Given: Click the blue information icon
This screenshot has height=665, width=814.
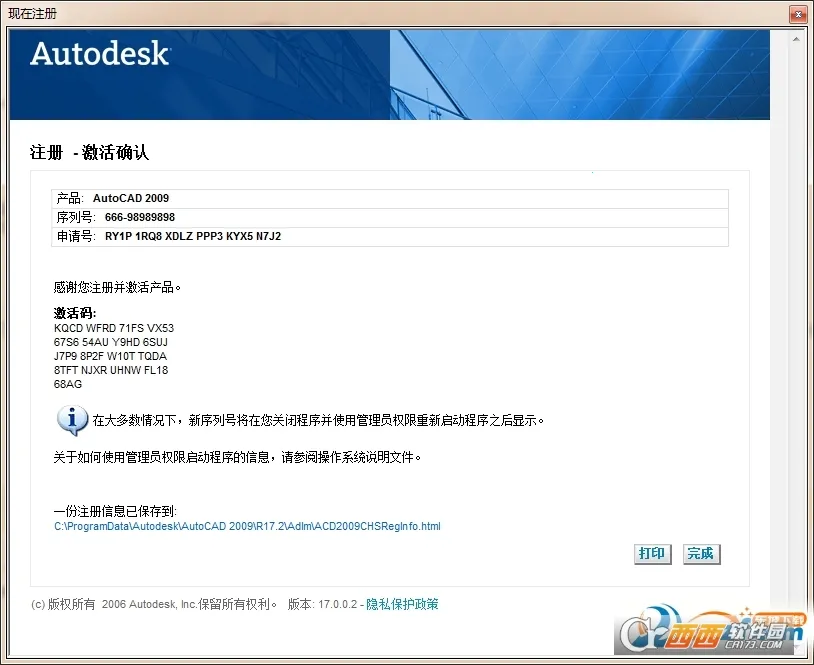Looking at the screenshot, I should [71, 421].
